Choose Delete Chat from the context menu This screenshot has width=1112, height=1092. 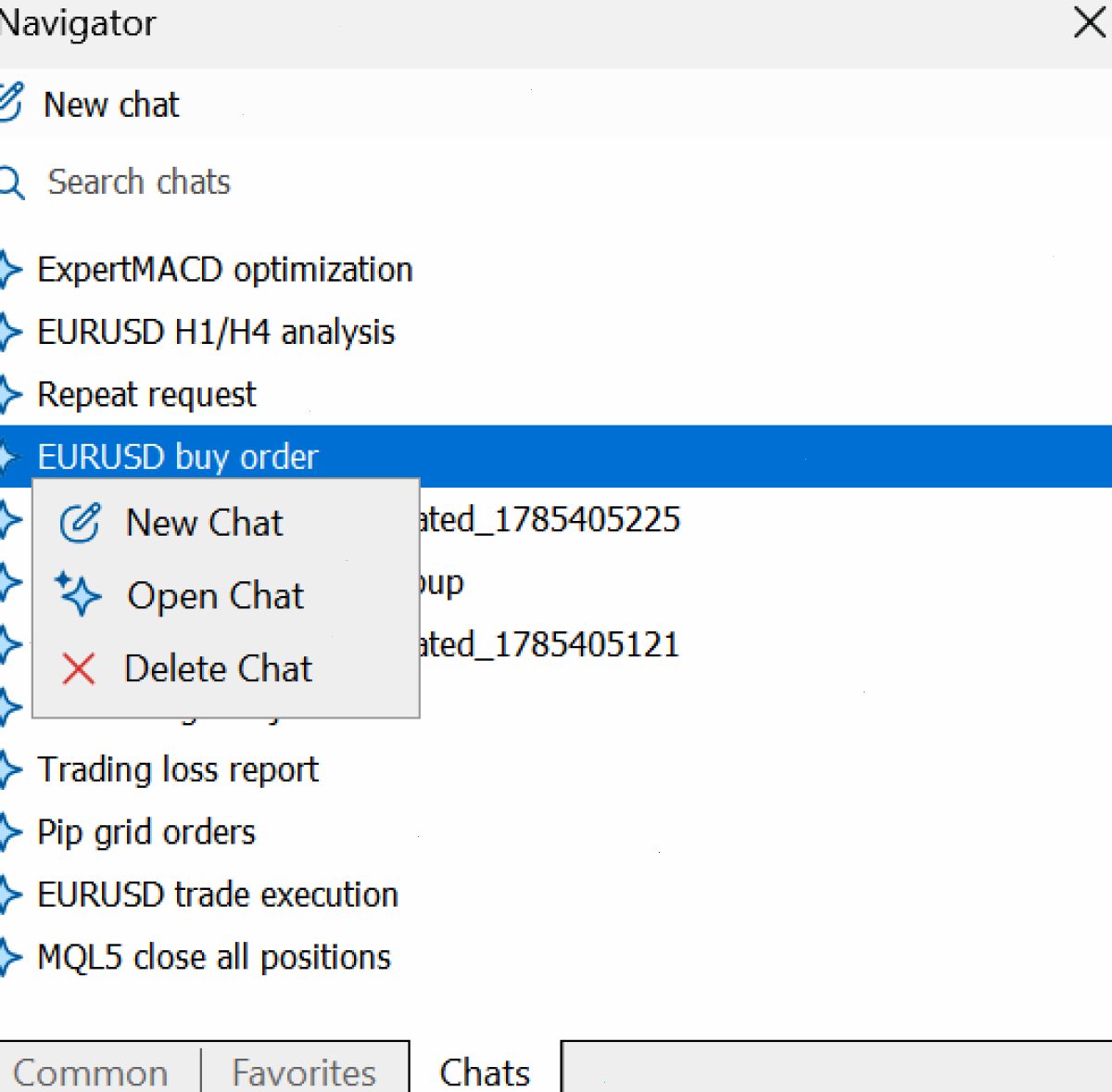pyautogui.click(x=225, y=669)
